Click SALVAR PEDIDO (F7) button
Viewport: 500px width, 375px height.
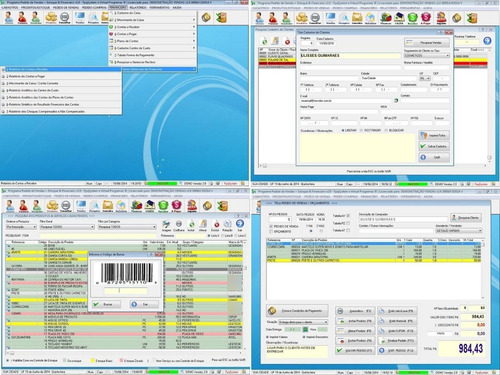355,351
